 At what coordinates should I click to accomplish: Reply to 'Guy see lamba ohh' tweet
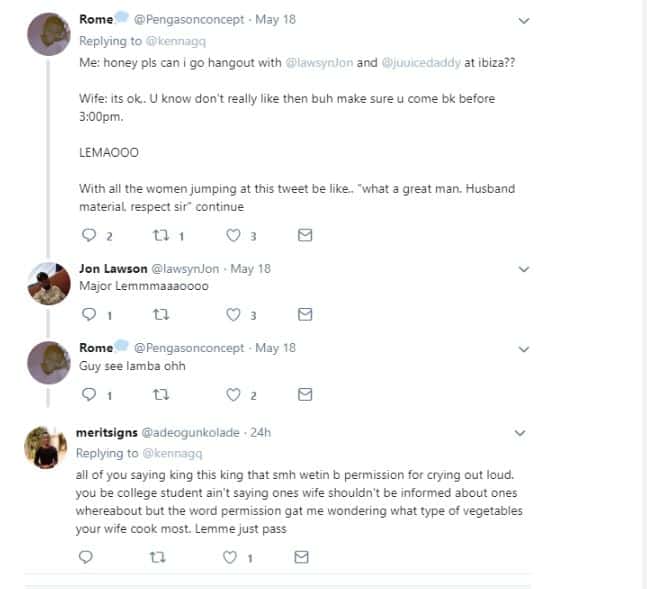pyautogui.click(x=87, y=394)
